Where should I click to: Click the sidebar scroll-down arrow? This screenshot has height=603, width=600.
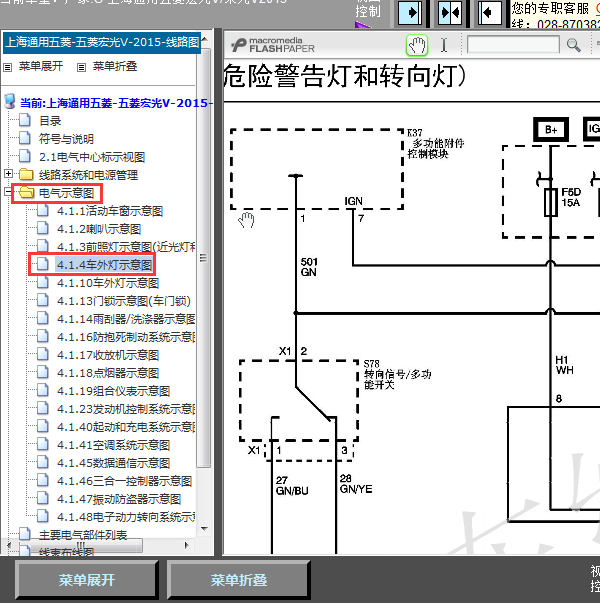(204, 529)
